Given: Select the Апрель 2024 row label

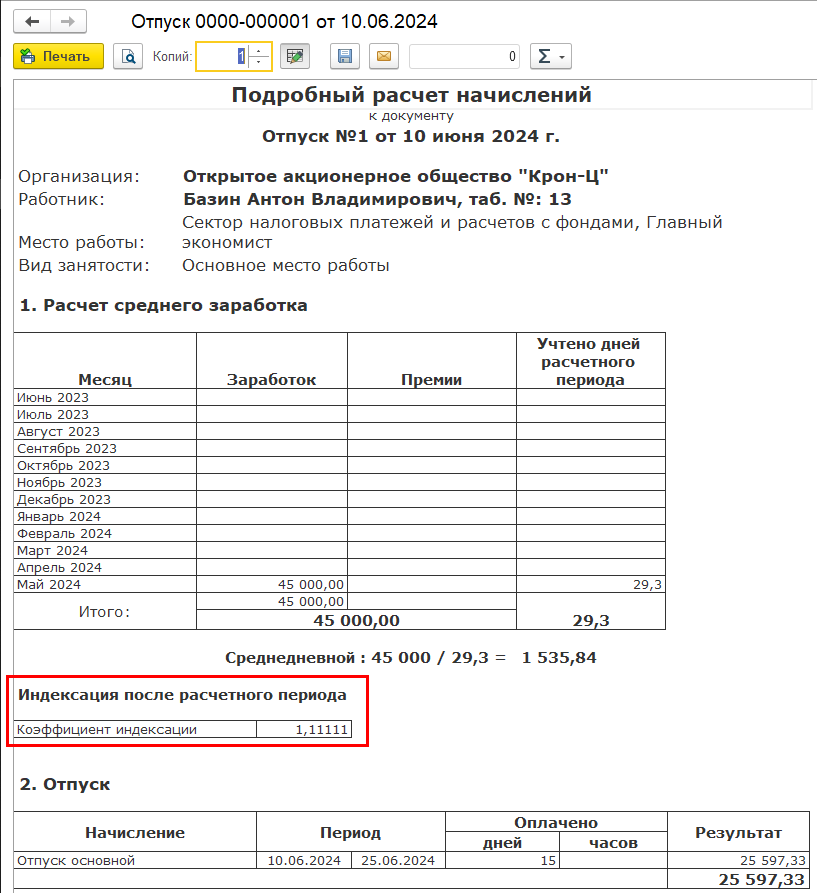Looking at the screenshot, I should (x=105, y=568).
